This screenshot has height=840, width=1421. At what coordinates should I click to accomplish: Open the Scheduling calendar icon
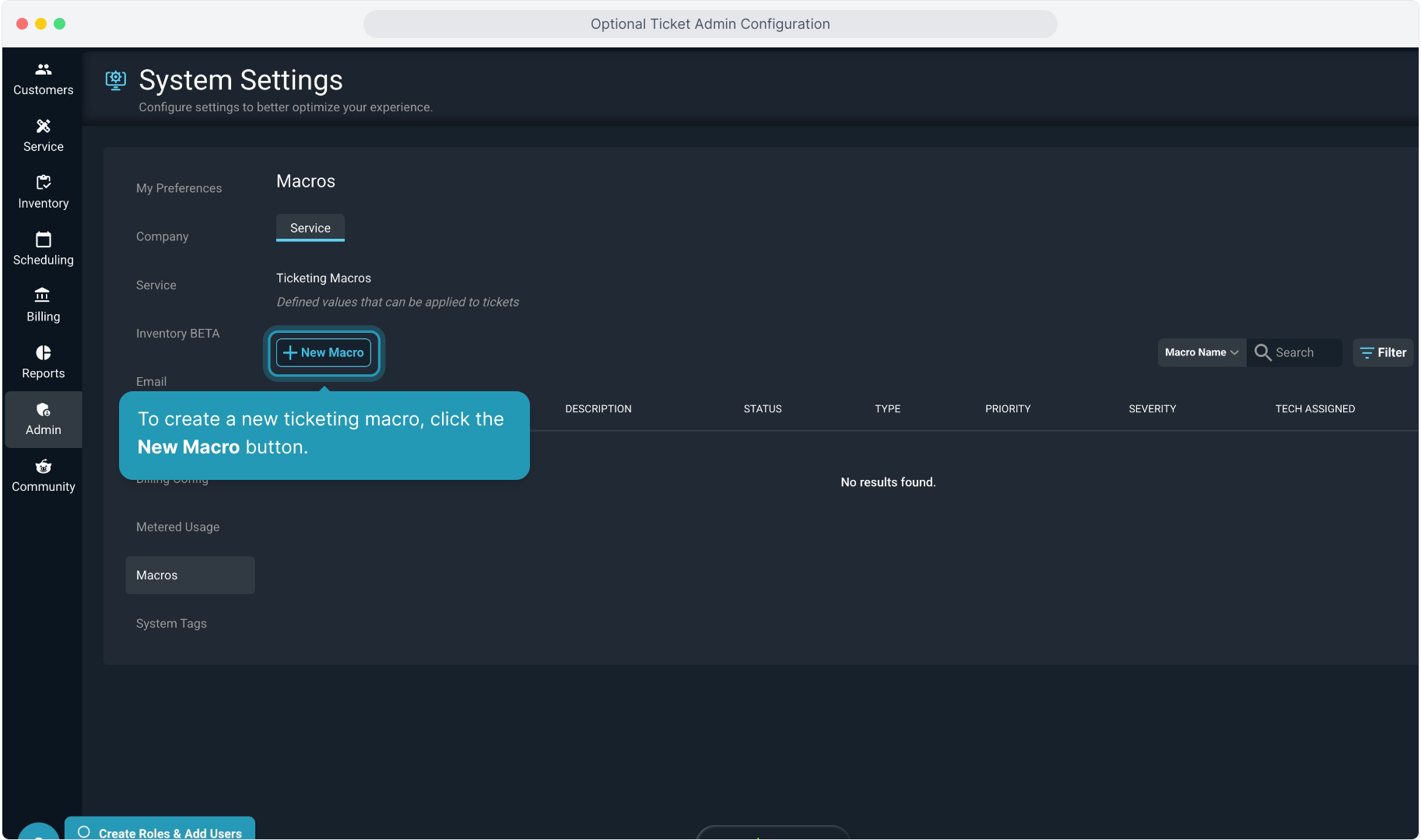tap(44, 240)
